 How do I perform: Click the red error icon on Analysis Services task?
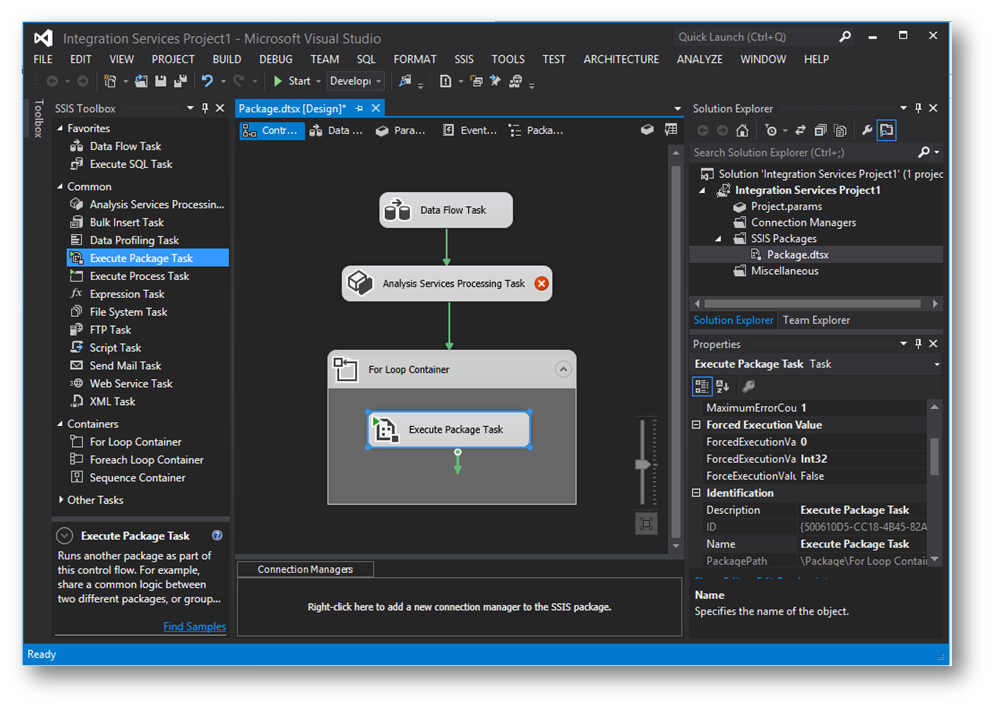pyautogui.click(x=541, y=283)
